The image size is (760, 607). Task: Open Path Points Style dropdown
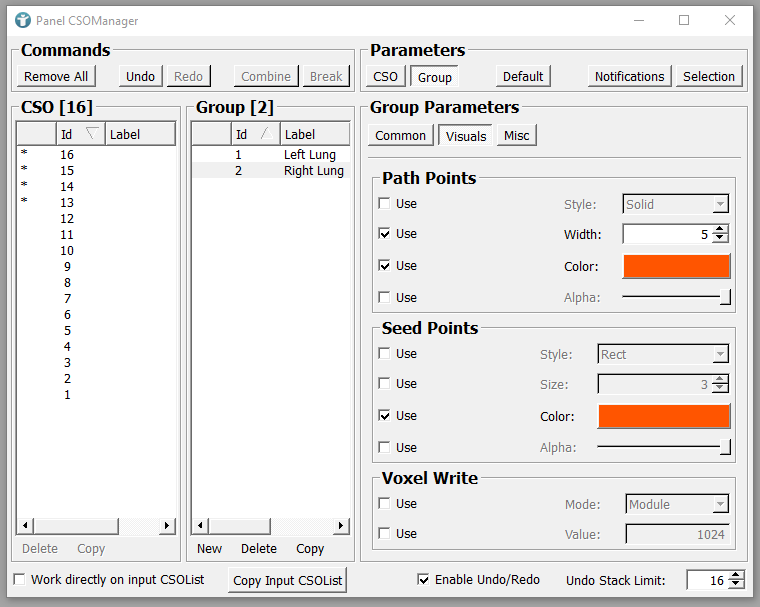click(675, 204)
